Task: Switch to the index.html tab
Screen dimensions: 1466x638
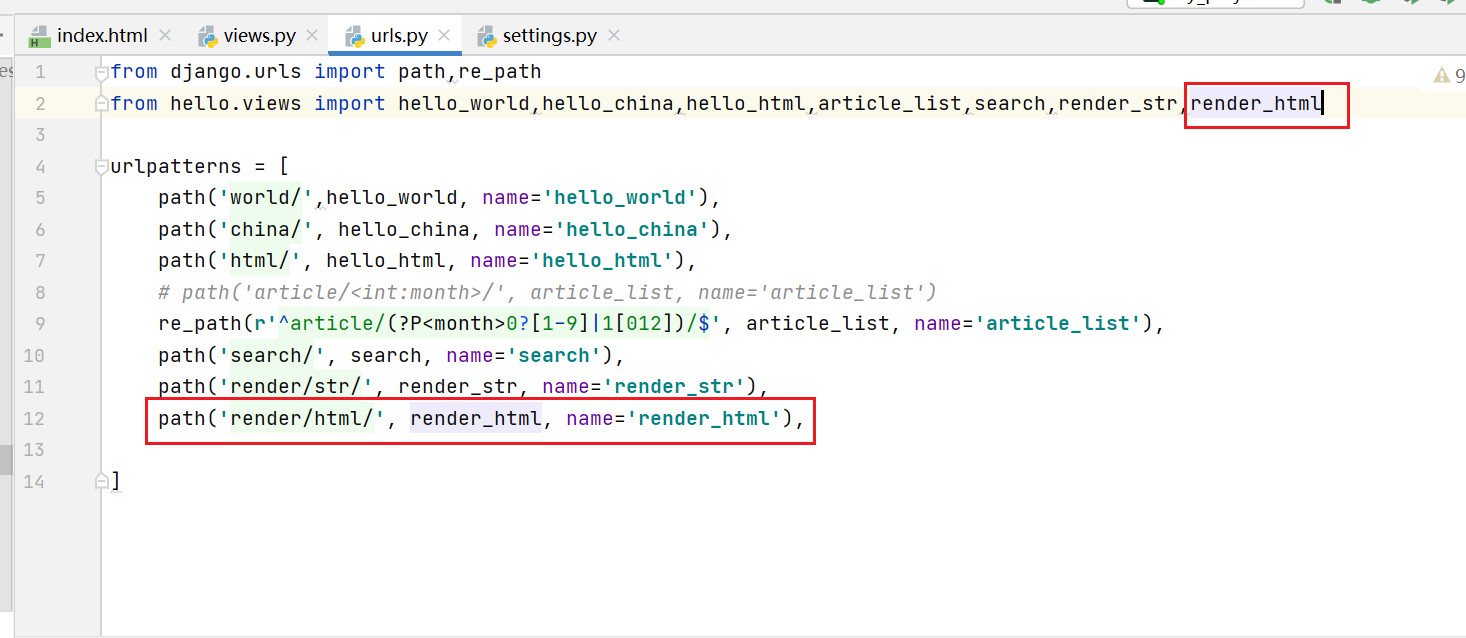Action: click(100, 36)
